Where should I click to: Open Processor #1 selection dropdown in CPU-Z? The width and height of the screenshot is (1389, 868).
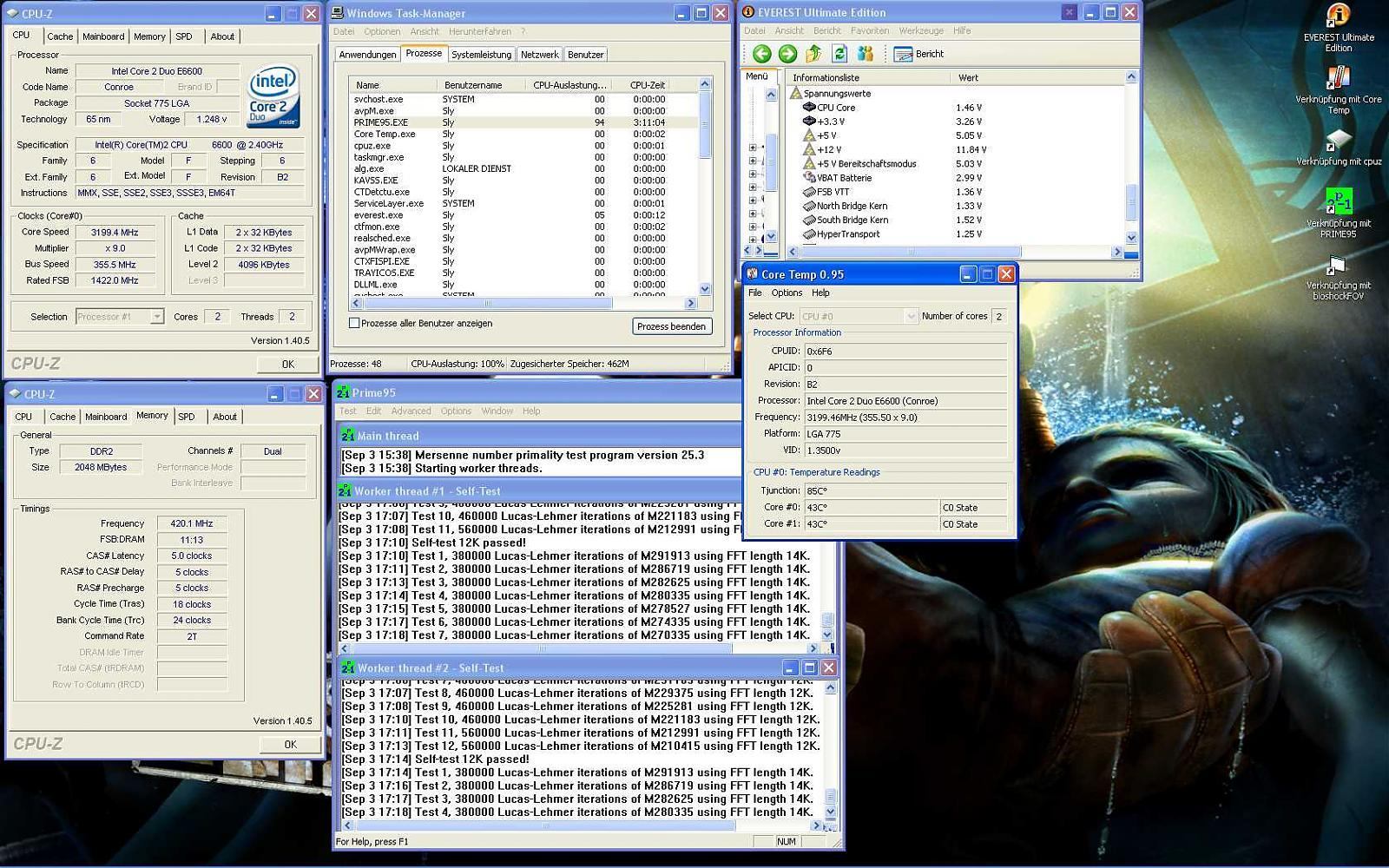tap(156, 317)
